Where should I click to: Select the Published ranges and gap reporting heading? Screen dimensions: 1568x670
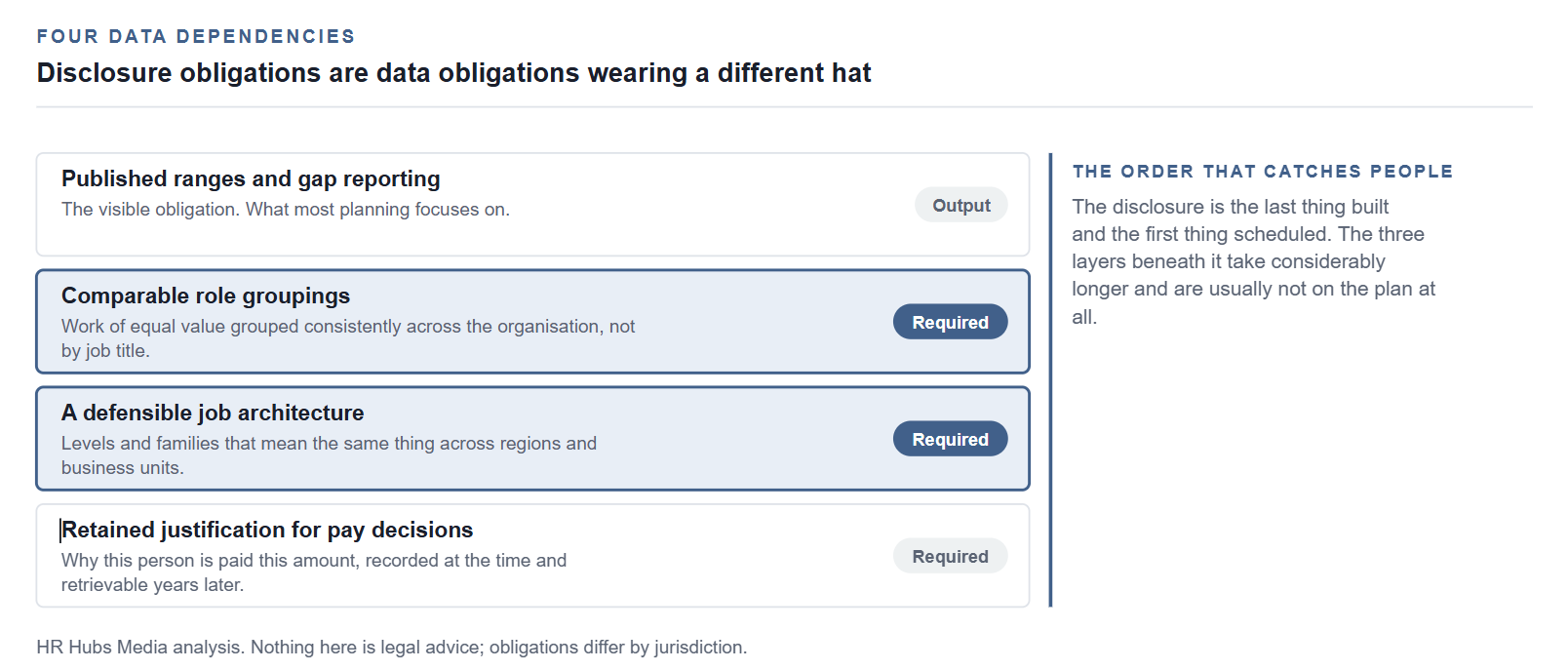click(x=251, y=178)
